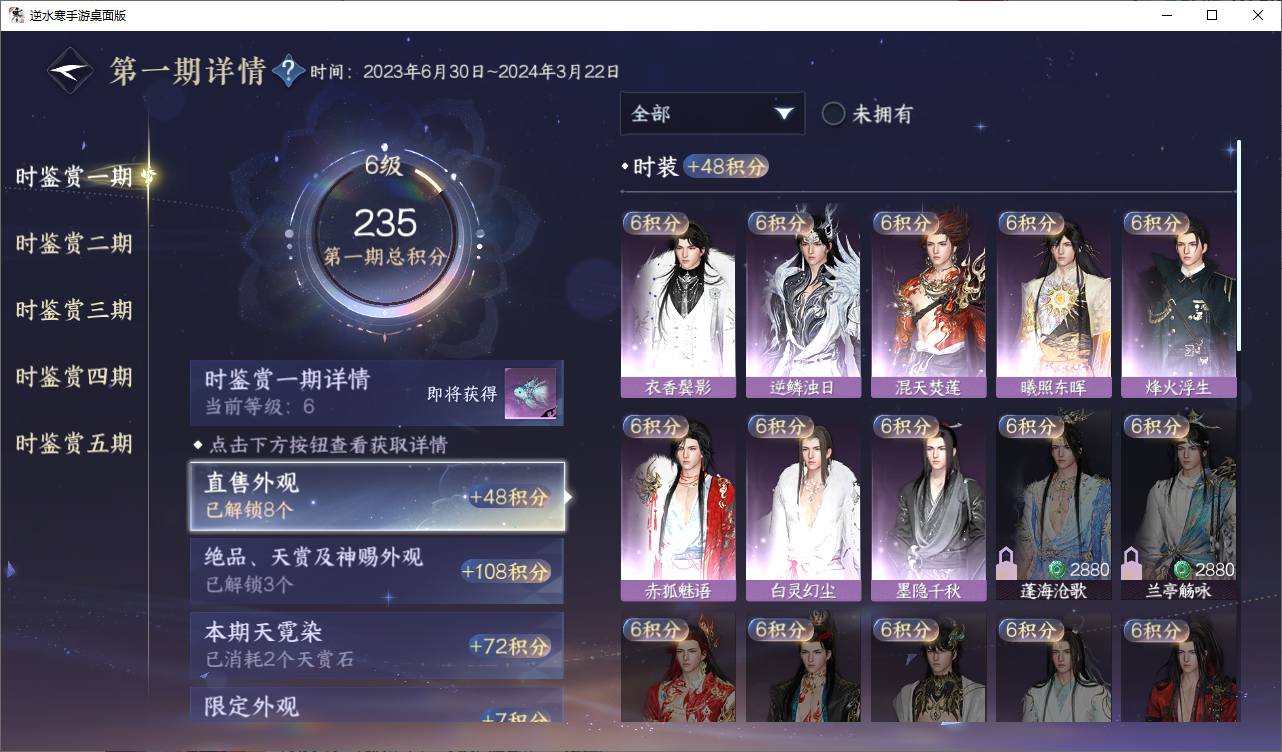The height and width of the screenshot is (752, 1282).
Task: Click the game app icon in title bar
Action: pos(17,15)
